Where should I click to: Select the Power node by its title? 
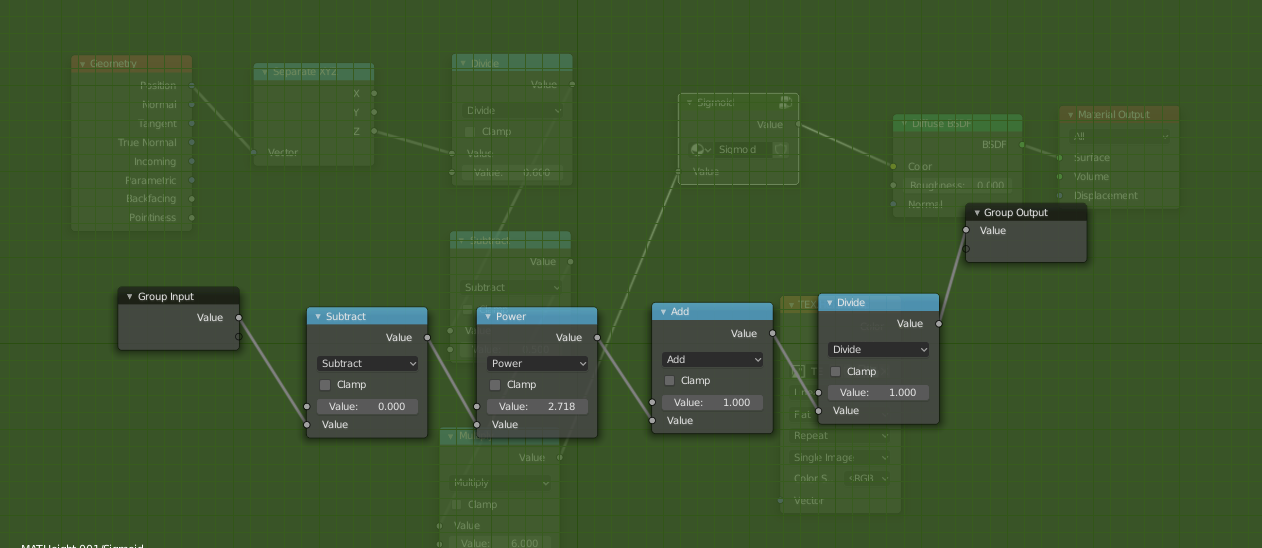coord(510,317)
